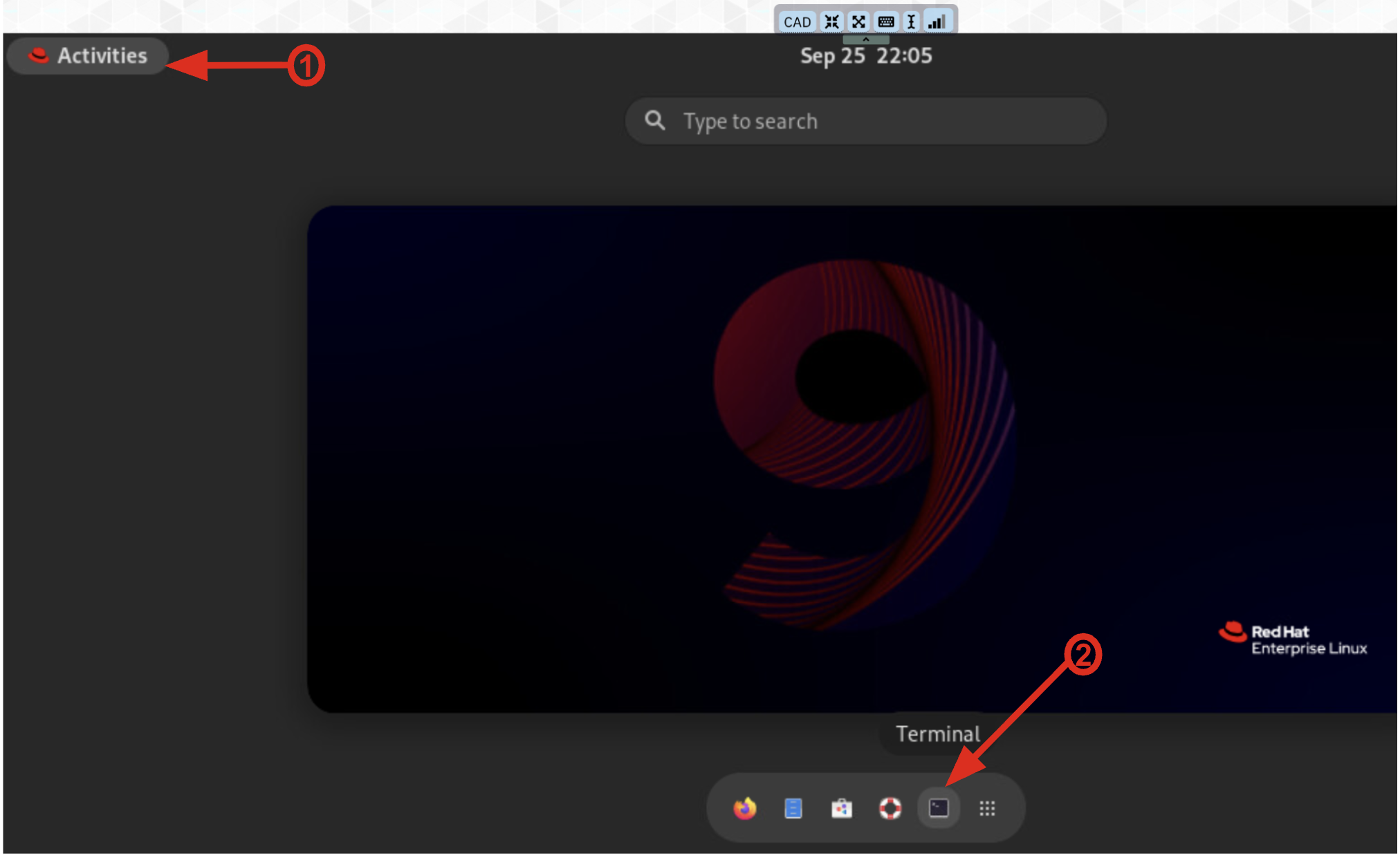Toggle scale-to-fit with the inward-arrows icon
This screenshot has width=1400, height=860.
click(x=832, y=22)
